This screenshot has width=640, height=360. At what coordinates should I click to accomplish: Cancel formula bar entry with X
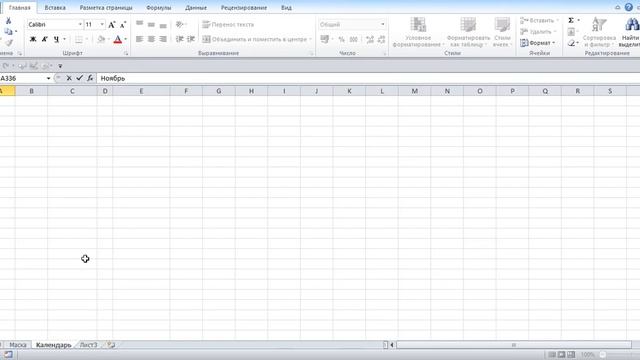click(69, 78)
